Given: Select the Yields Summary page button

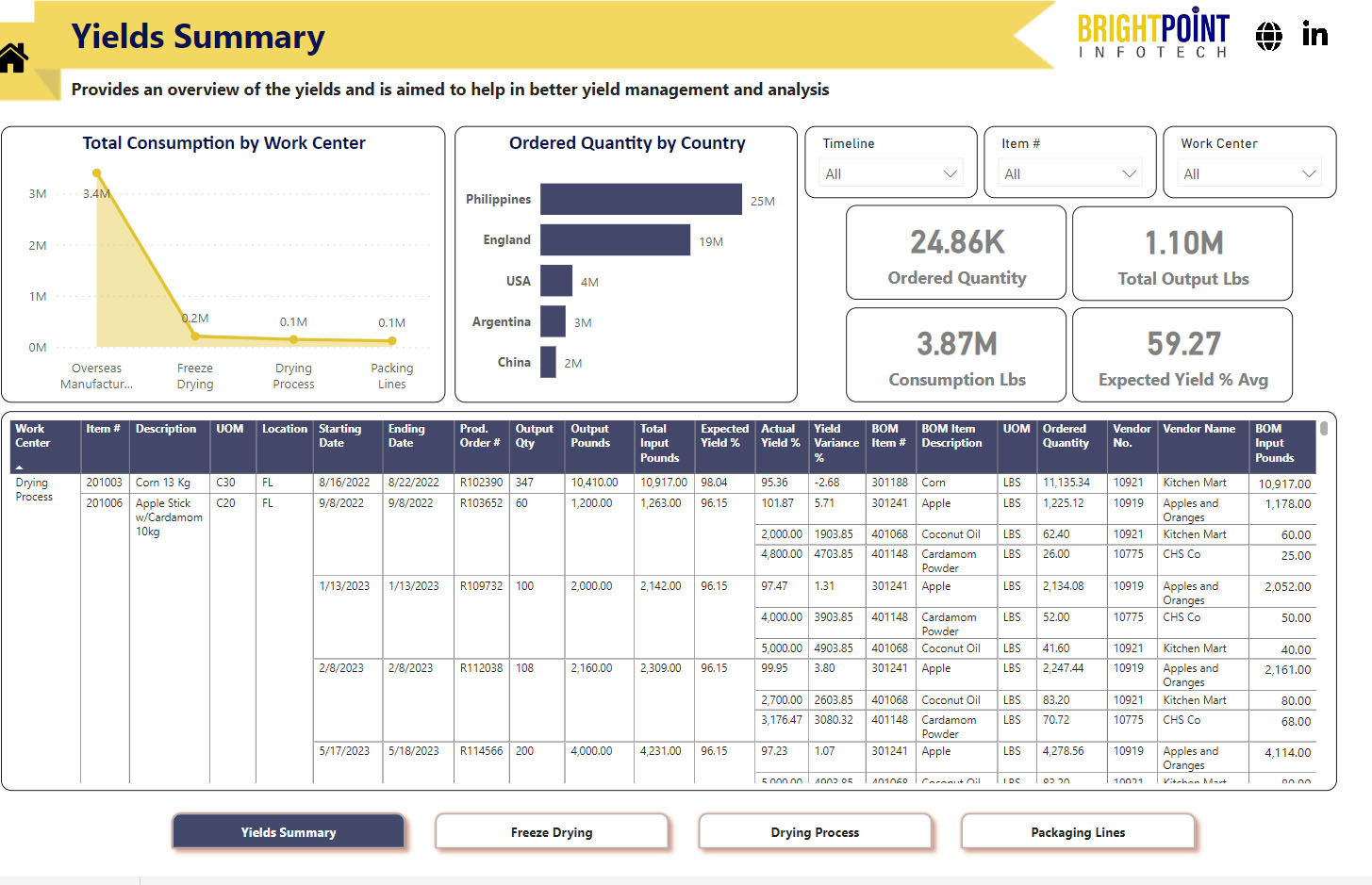Looking at the screenshot, I should [289, 832].
